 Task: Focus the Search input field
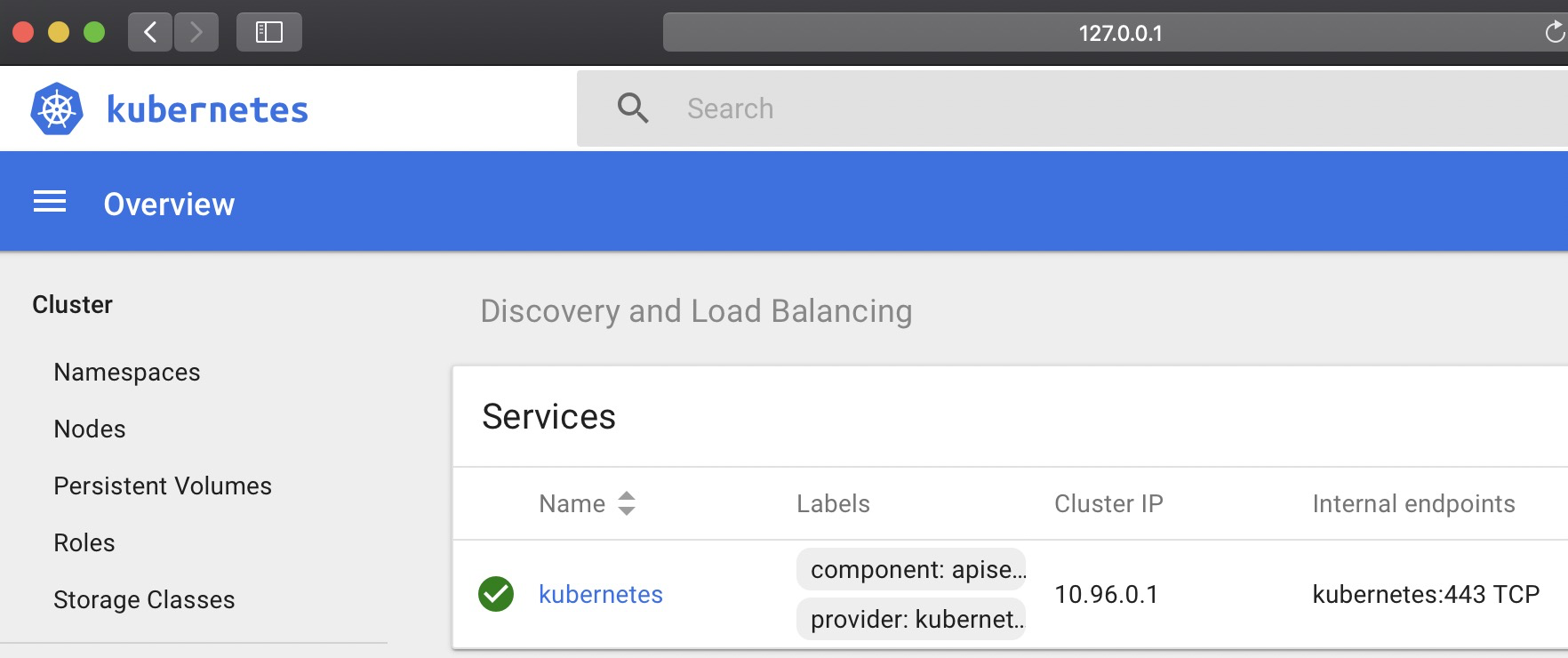point(1067,108)
